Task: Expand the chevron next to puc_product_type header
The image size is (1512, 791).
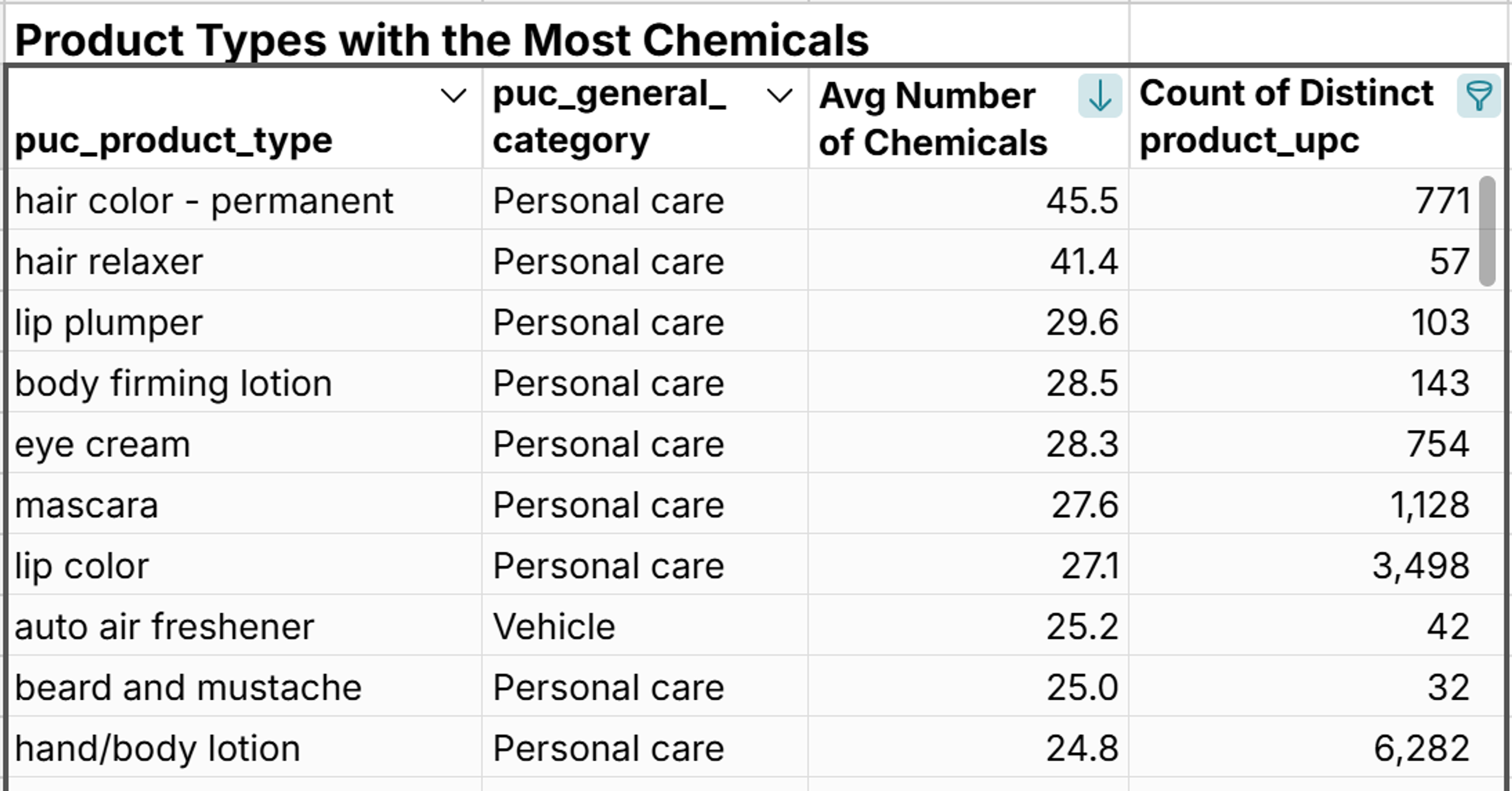Action: pyautogui.click(x=452, y=96)
